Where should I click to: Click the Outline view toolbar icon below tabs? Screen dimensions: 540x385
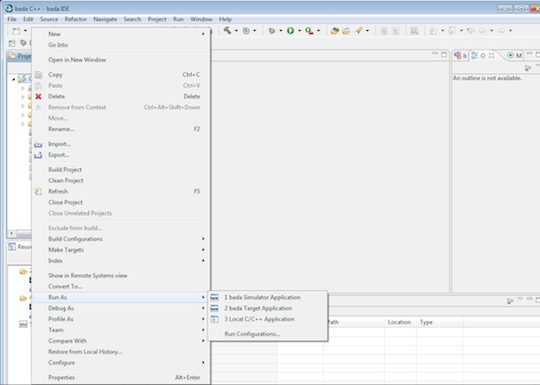coord(528,68)
